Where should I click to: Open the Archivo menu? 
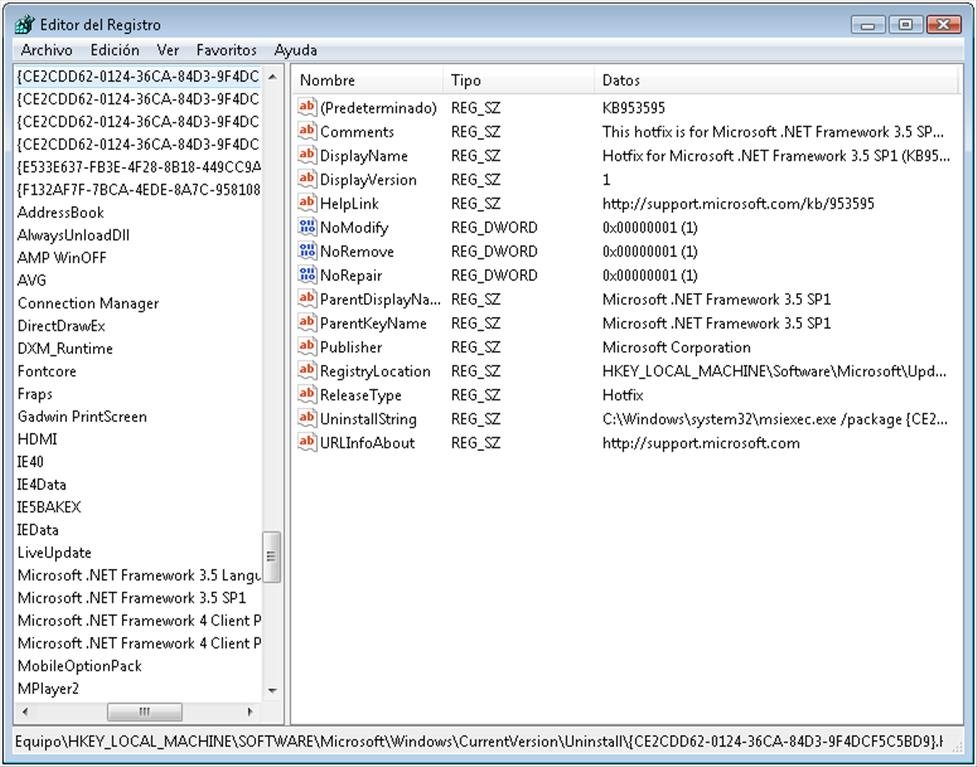(47, 50)
